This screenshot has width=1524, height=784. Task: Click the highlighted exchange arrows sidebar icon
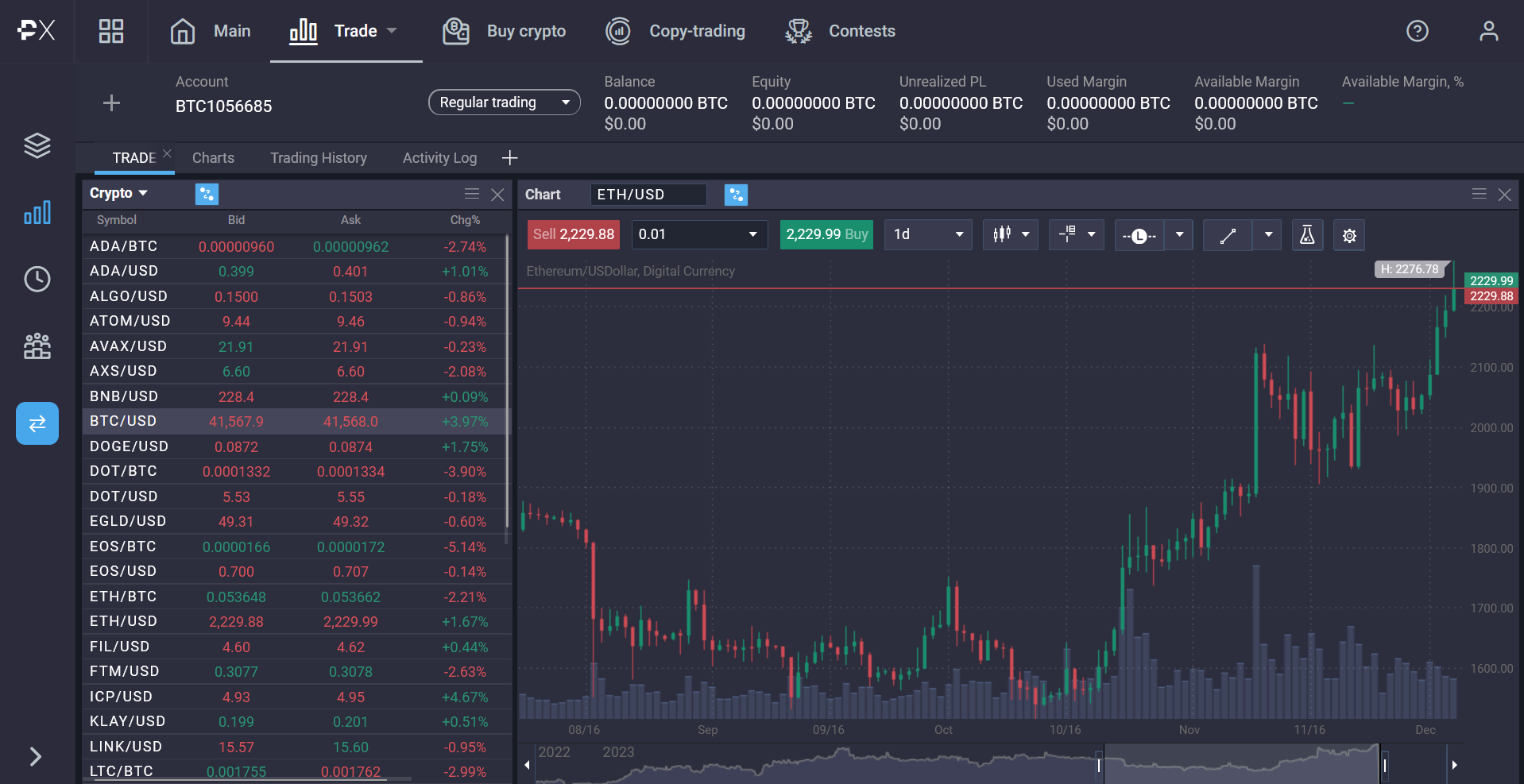click(x=37, y=423)
